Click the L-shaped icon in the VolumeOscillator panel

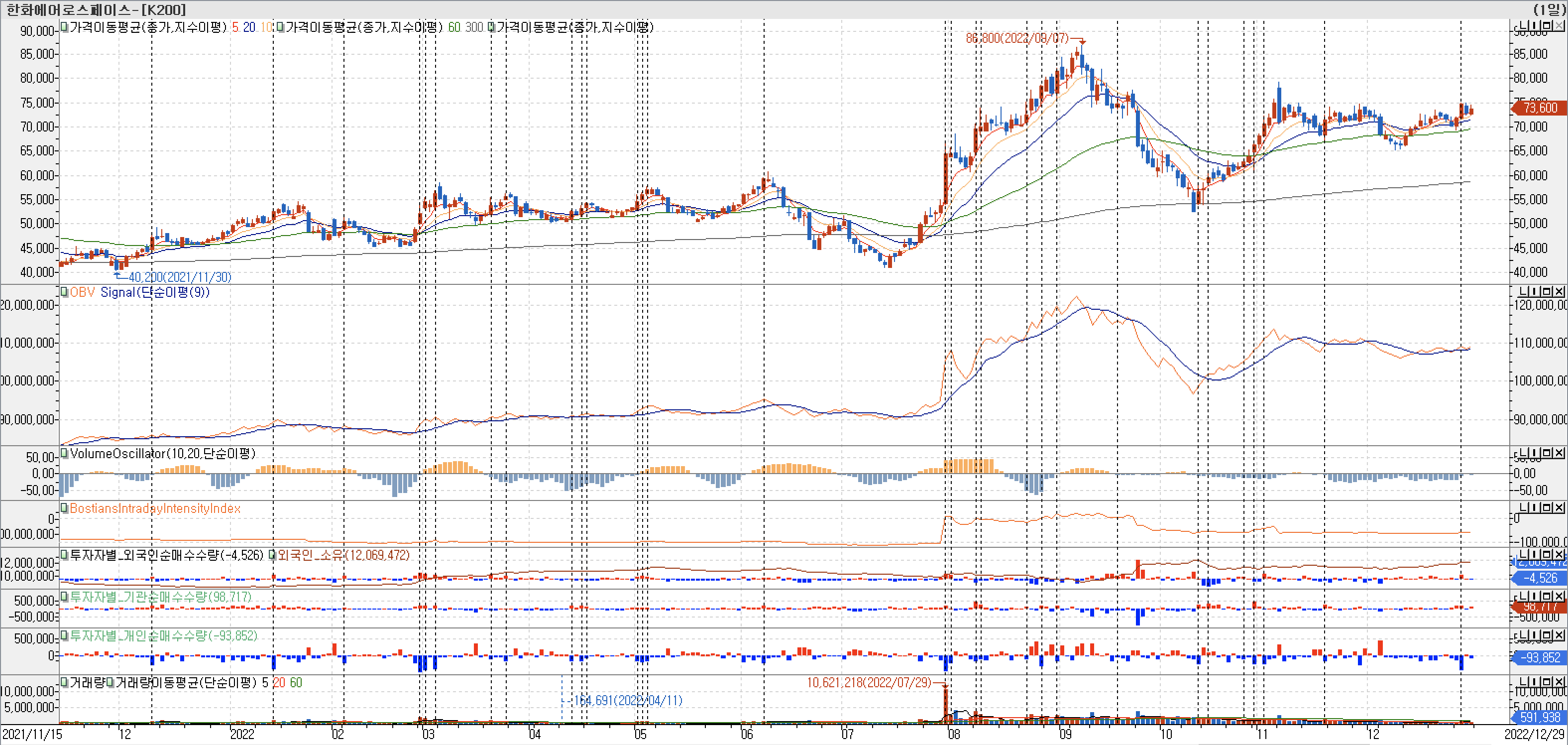pyautogui.click(x=1524, y=453)
